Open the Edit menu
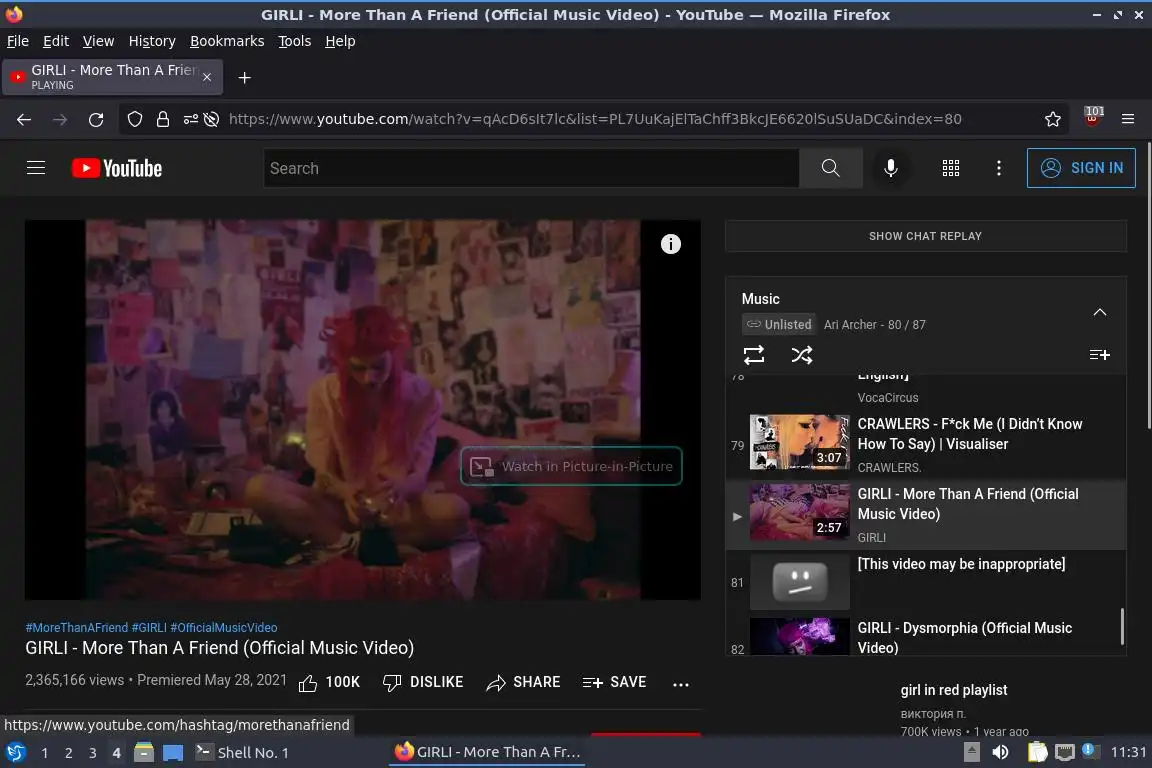This screenshot has width=1152, height=768. coord(56,41)
